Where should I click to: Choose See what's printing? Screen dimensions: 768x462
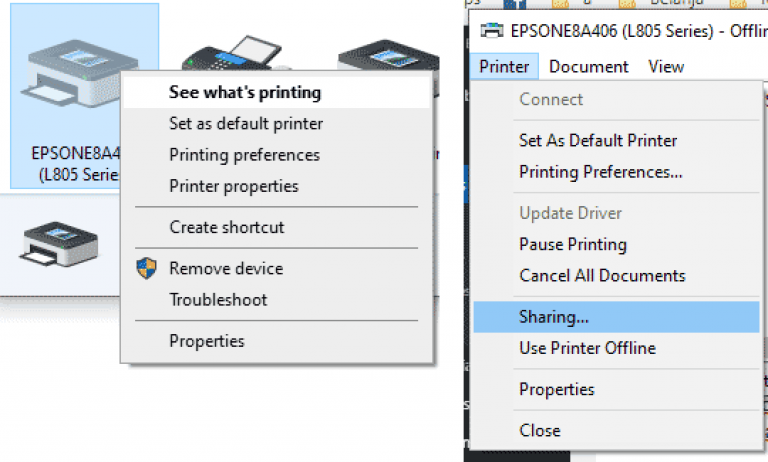(245, 92)
